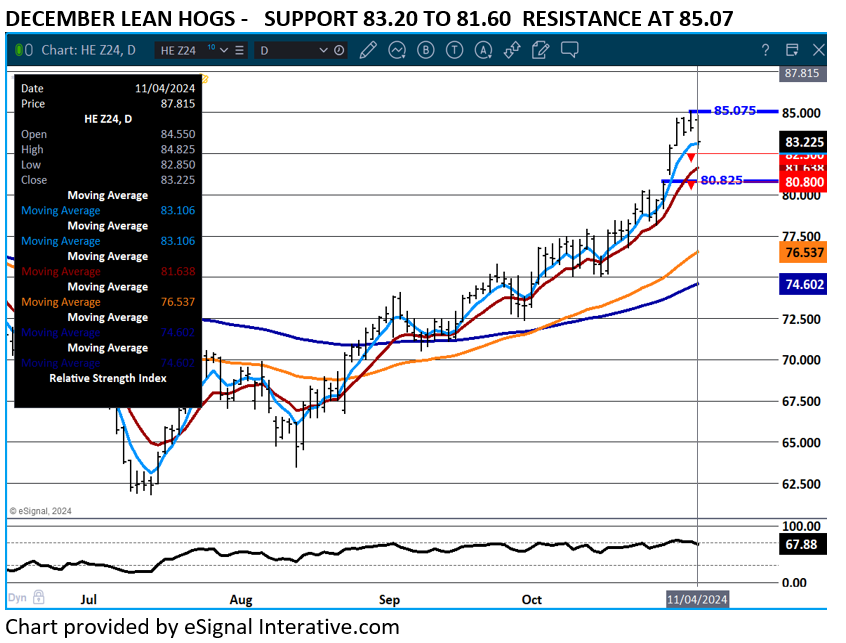Open the question mark help menu

tap(765, 49)
